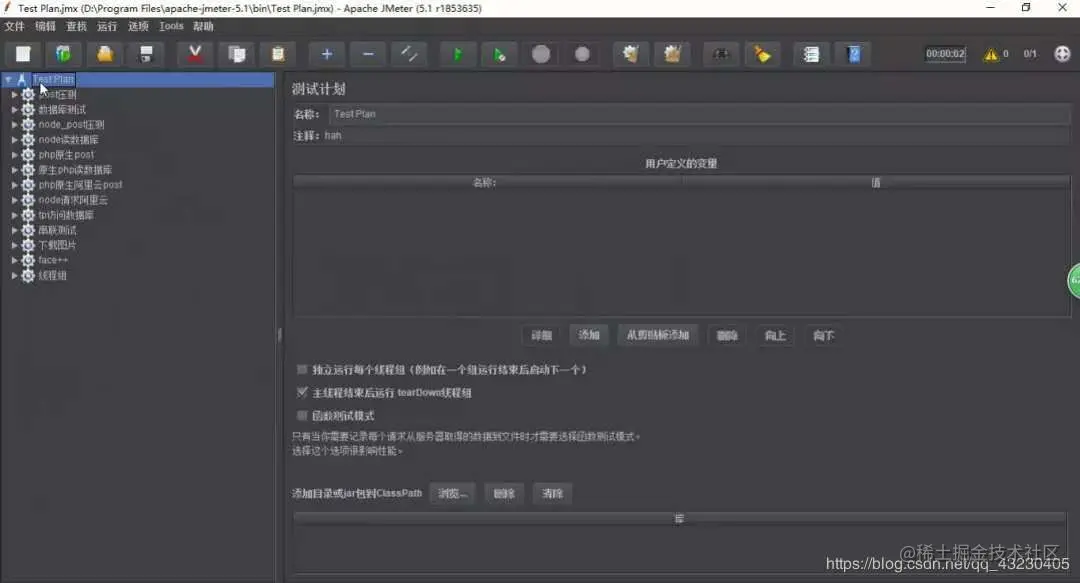Click the 添加 button under variables table
The width and height of the screenshot is (1080, 583).
click(589, 335)
